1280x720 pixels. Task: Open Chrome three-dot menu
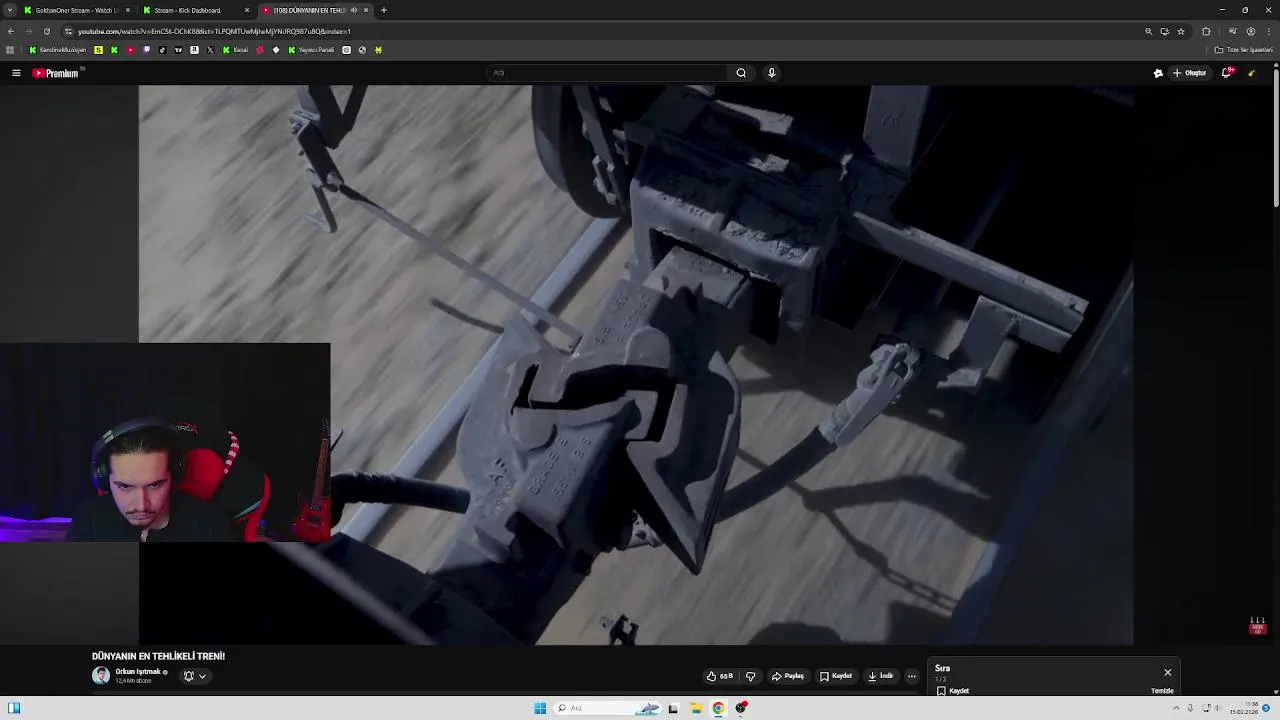[x=1267, y=31]
